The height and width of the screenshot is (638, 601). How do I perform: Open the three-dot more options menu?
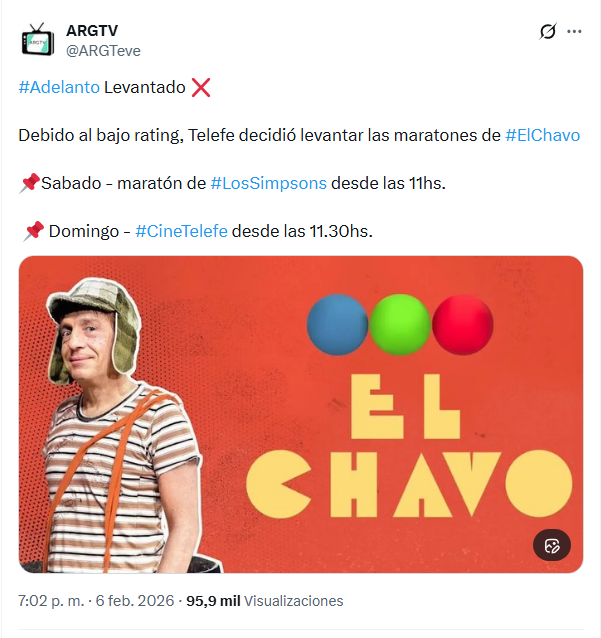pos(574,31)
